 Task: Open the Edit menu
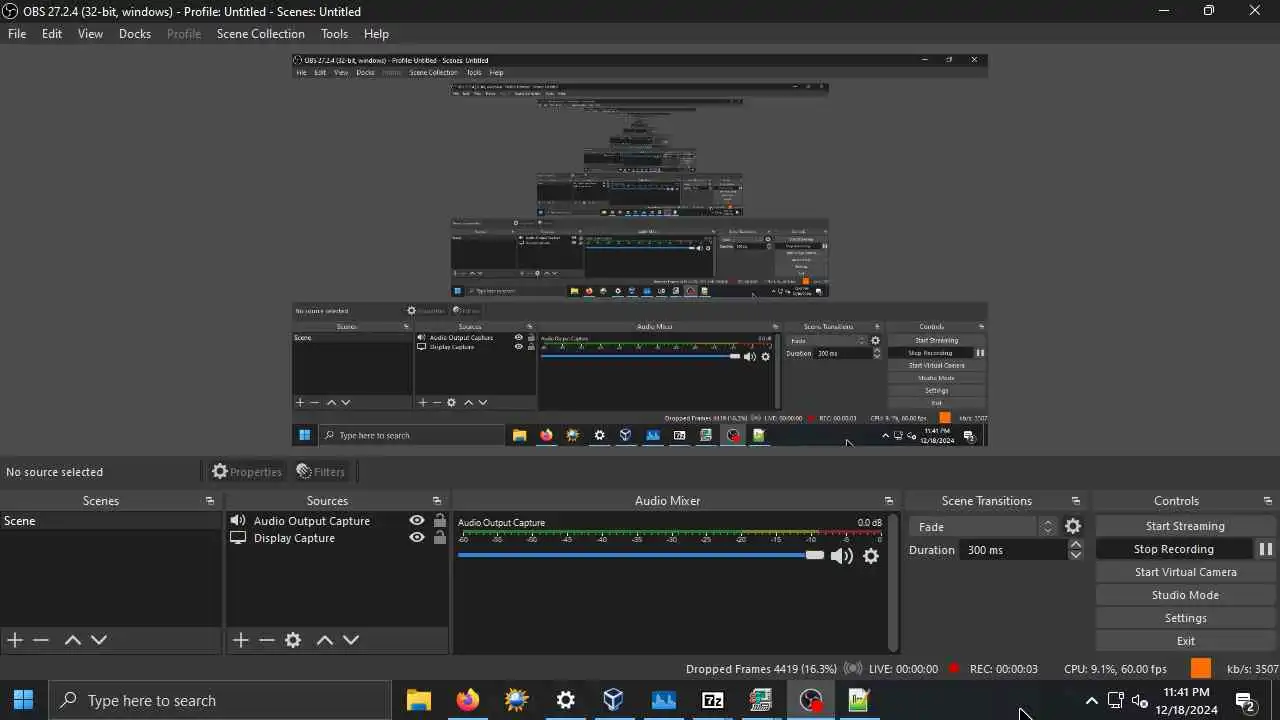(52, 34)
